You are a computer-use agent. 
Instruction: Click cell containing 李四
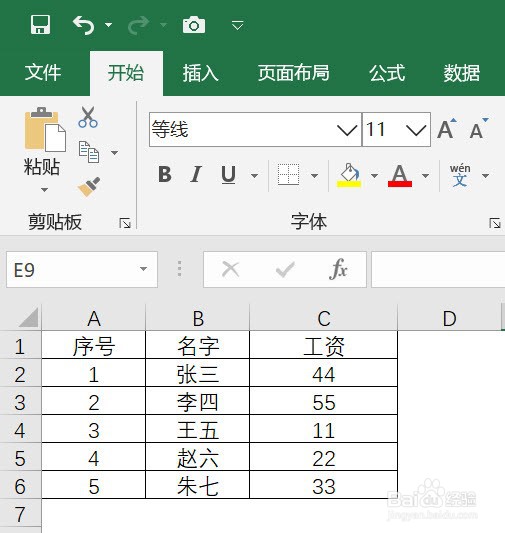(198, 401)
